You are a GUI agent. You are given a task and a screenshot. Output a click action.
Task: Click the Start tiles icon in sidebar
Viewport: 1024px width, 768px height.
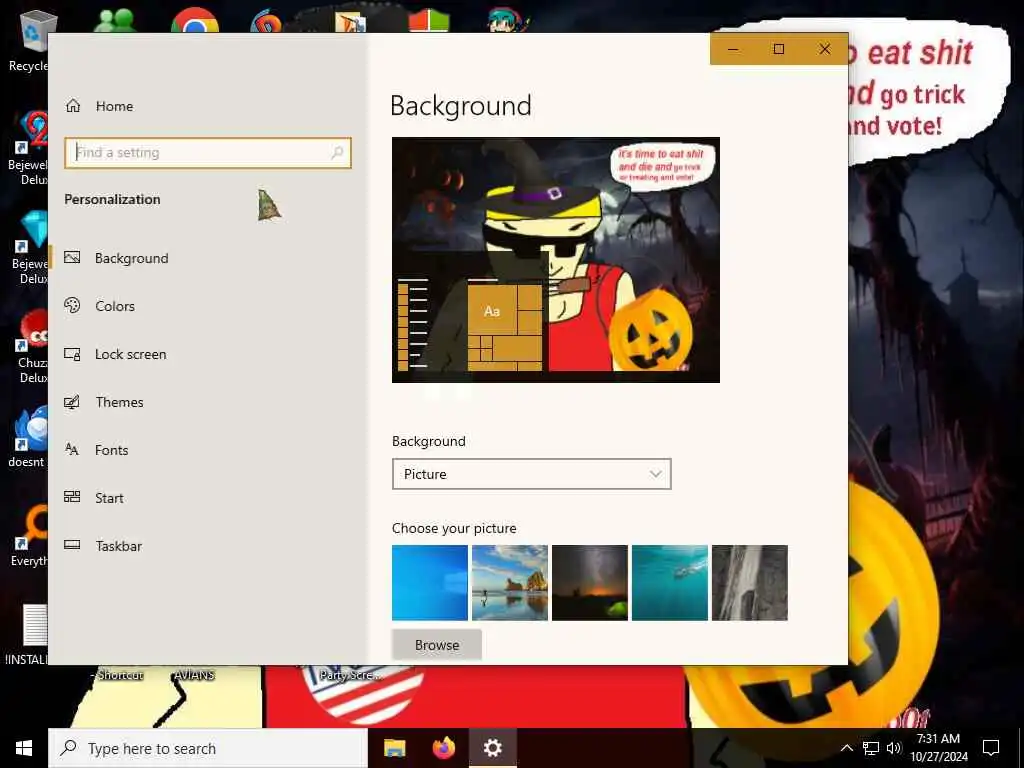72,497
